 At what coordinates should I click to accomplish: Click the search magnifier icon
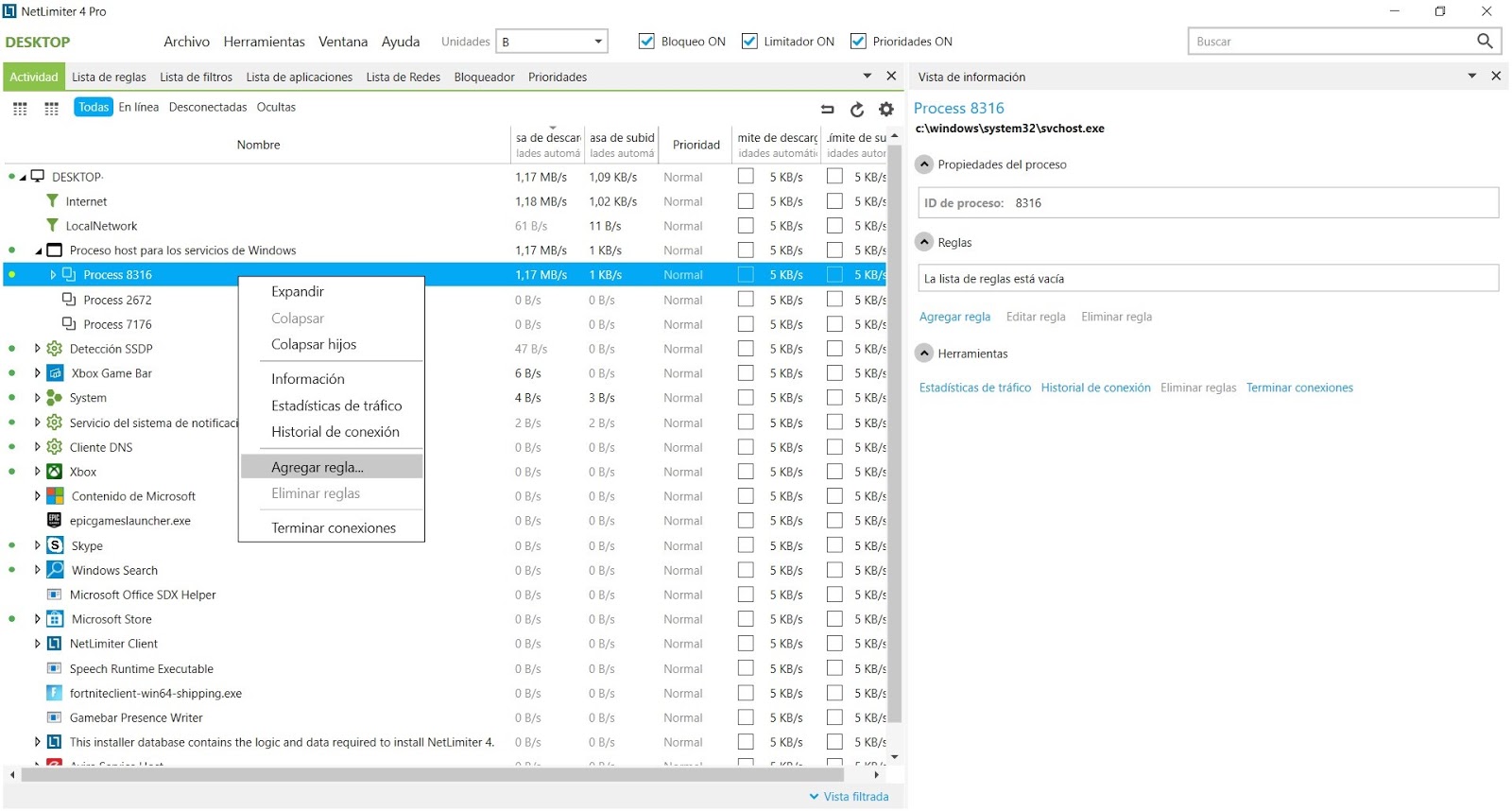click(1485, 41)
